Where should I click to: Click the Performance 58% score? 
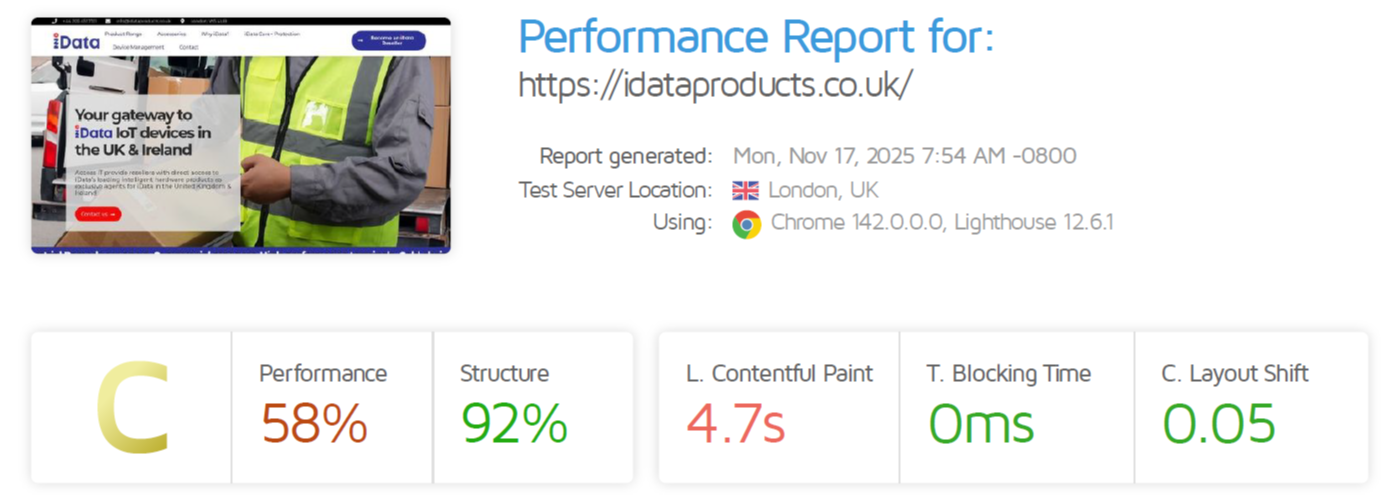314,423
